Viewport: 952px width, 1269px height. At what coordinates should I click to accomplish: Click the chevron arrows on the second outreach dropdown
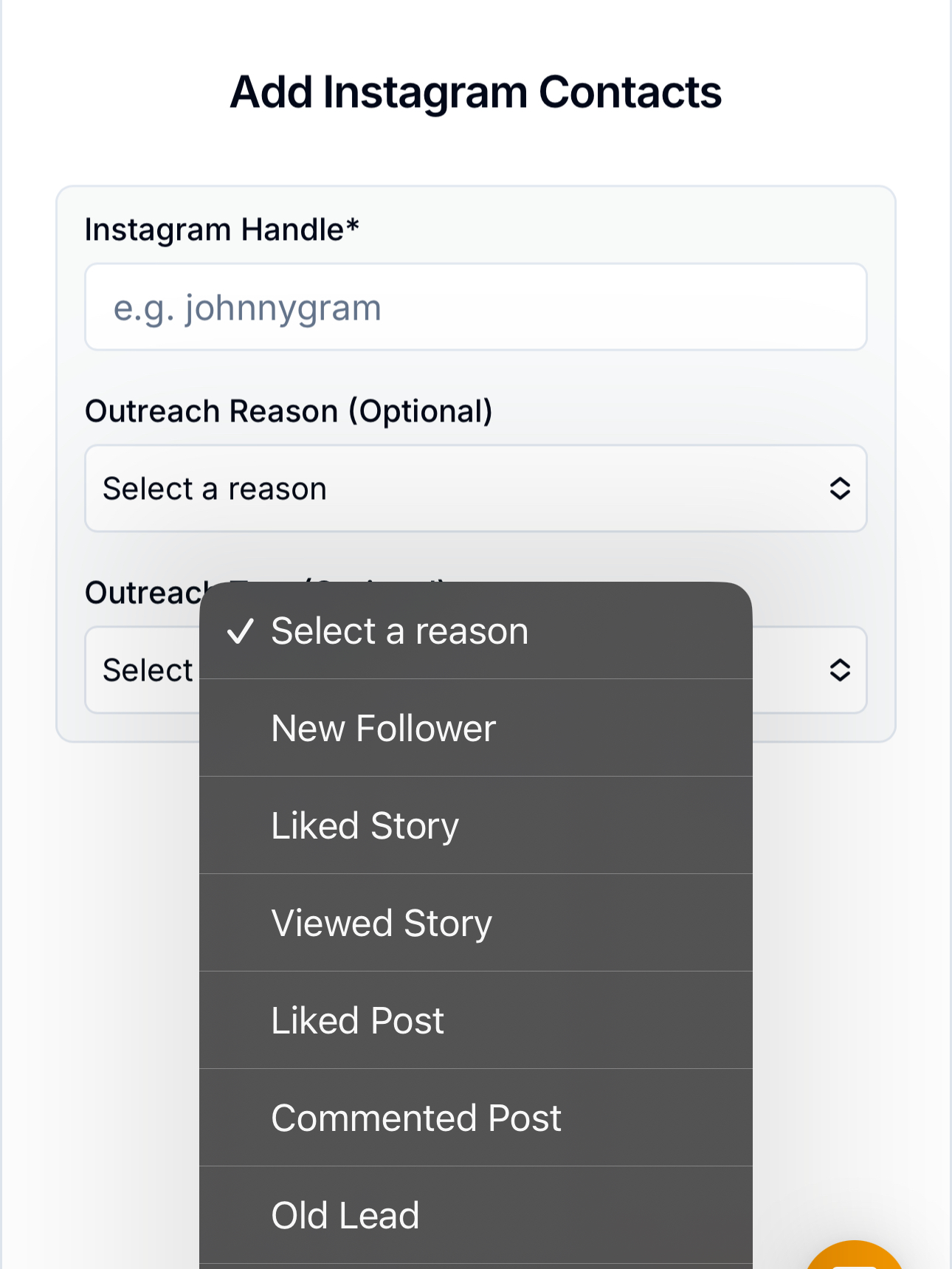point(840,670)
